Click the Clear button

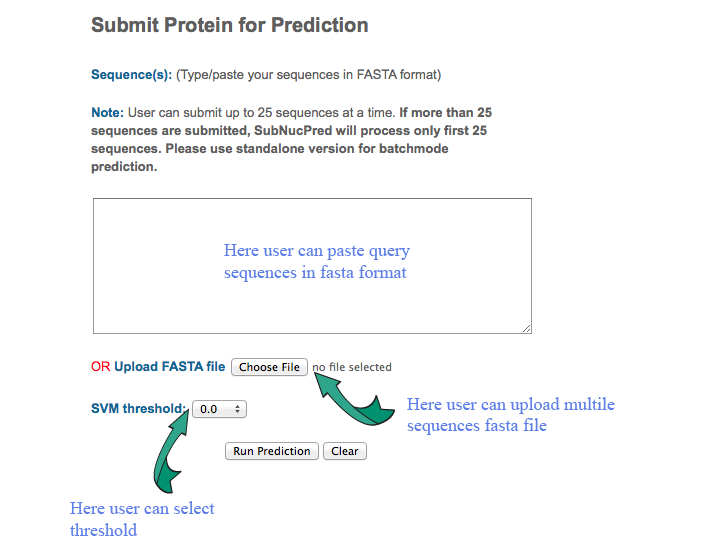click(x=345, y=451)
